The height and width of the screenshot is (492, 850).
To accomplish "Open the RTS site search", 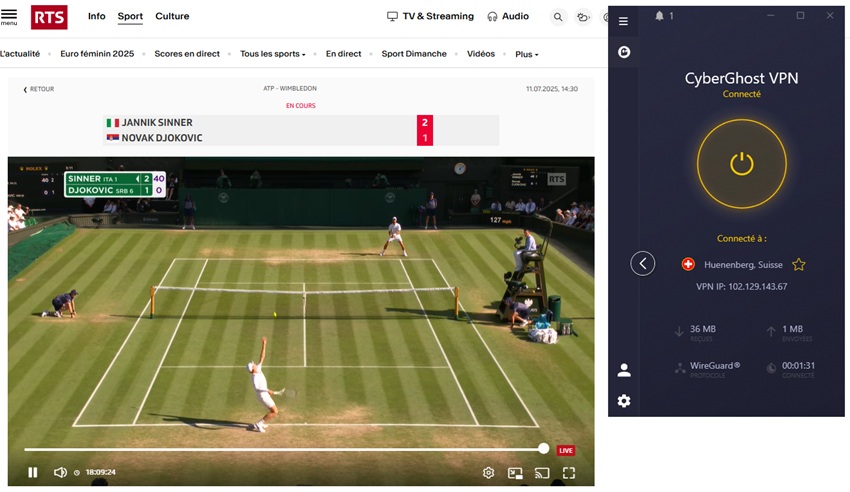I will [x=557, y=17].
